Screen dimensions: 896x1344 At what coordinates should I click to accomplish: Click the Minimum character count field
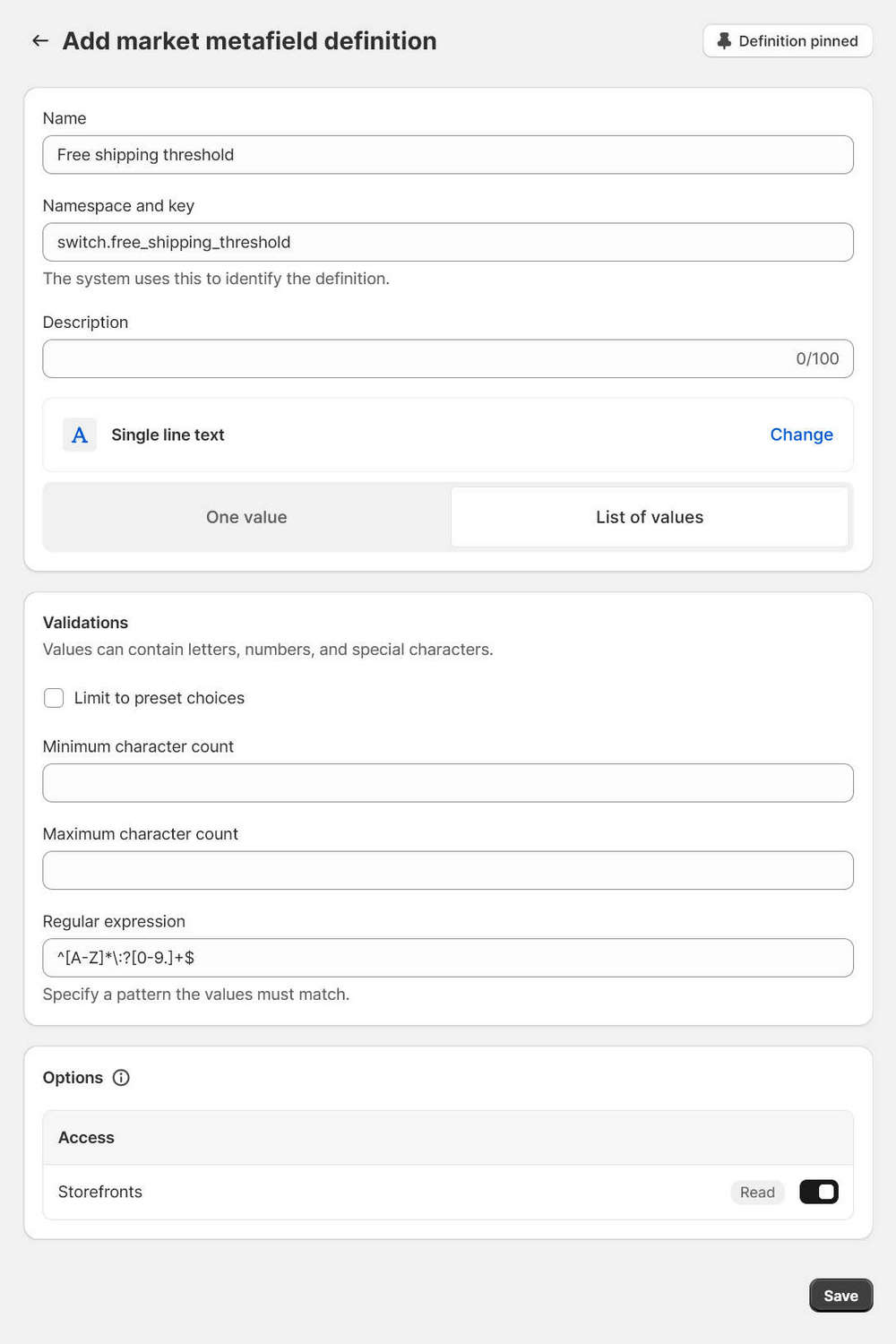tap(448, 783)
